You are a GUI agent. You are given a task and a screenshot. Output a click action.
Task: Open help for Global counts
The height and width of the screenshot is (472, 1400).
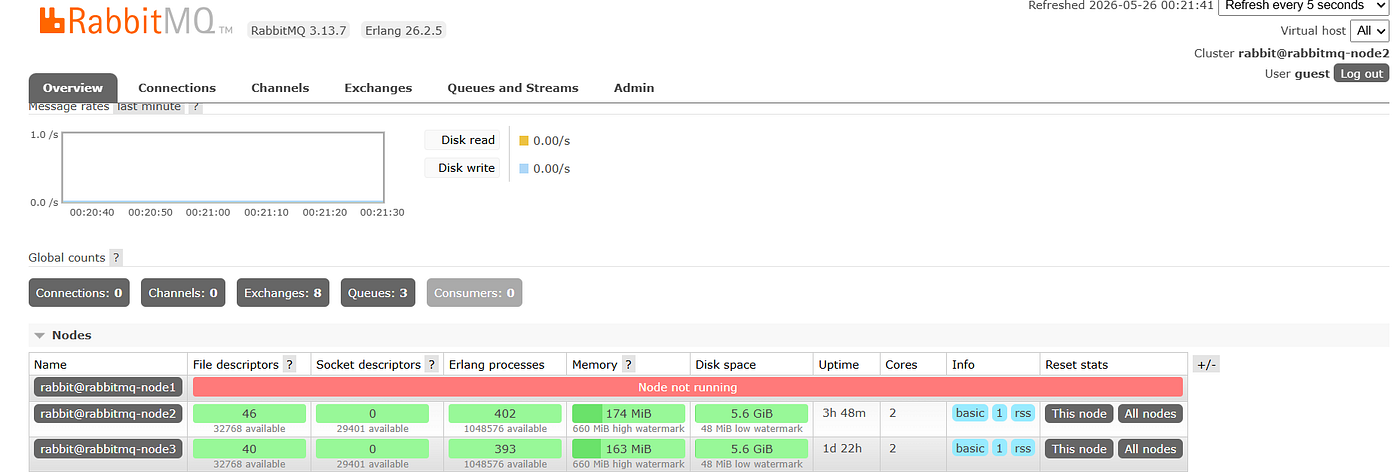click(x=116, y=258)
